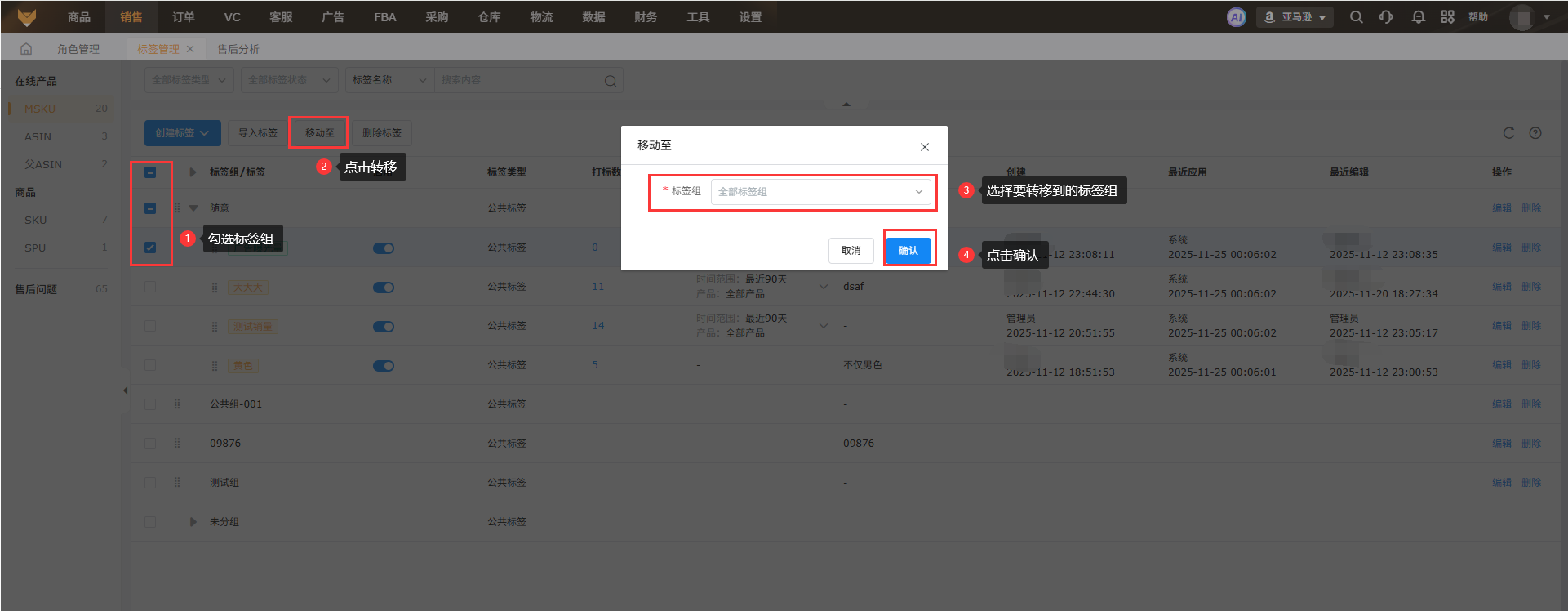Image resolution: width=1568 pixels, height=611 pixels.
Task: Disable the 黄色 tag switch
Action: click(x=384, y=366)
